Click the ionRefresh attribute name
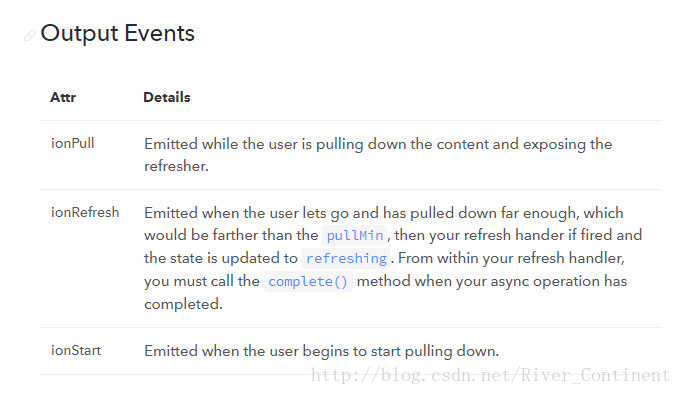 coord(85,212)
